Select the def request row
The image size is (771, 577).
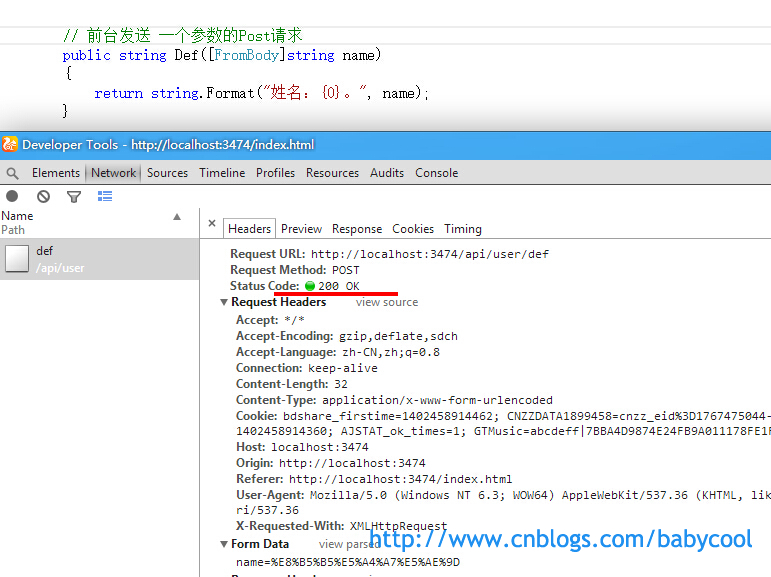click(99, 259)
